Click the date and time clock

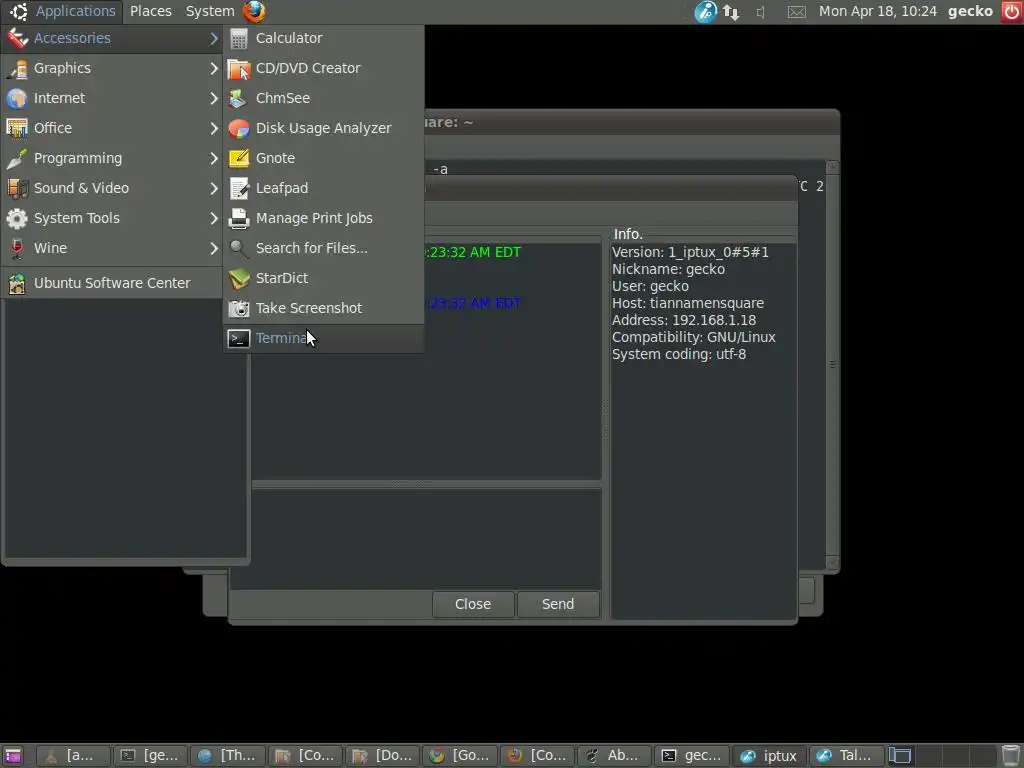[x=878, y=11]
